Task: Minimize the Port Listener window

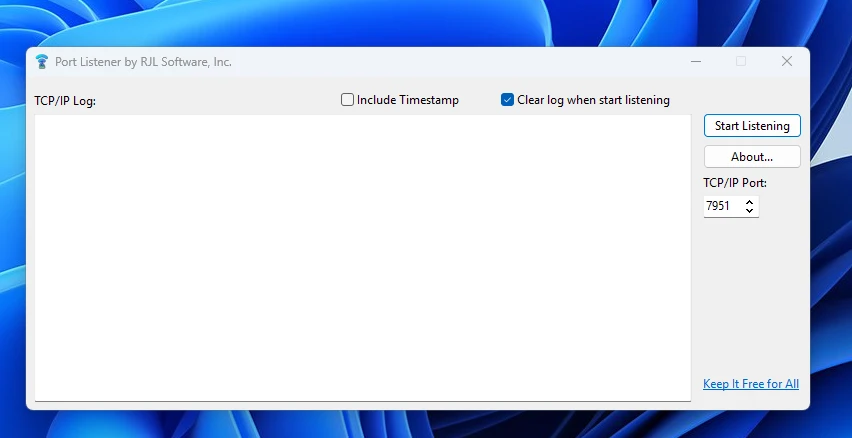Action: (695, 62)
